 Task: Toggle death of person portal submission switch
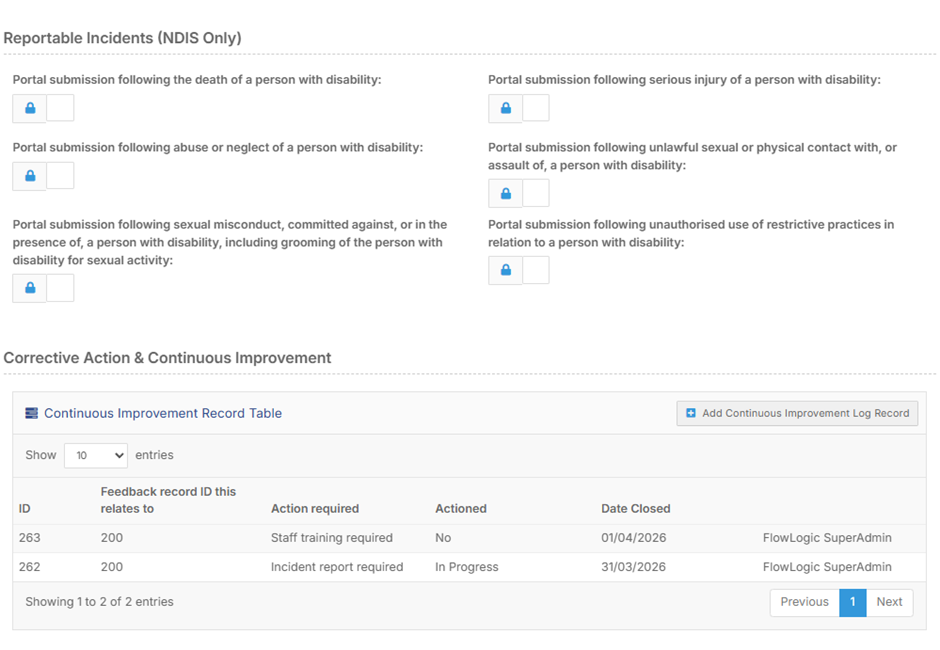coord(60,108)
